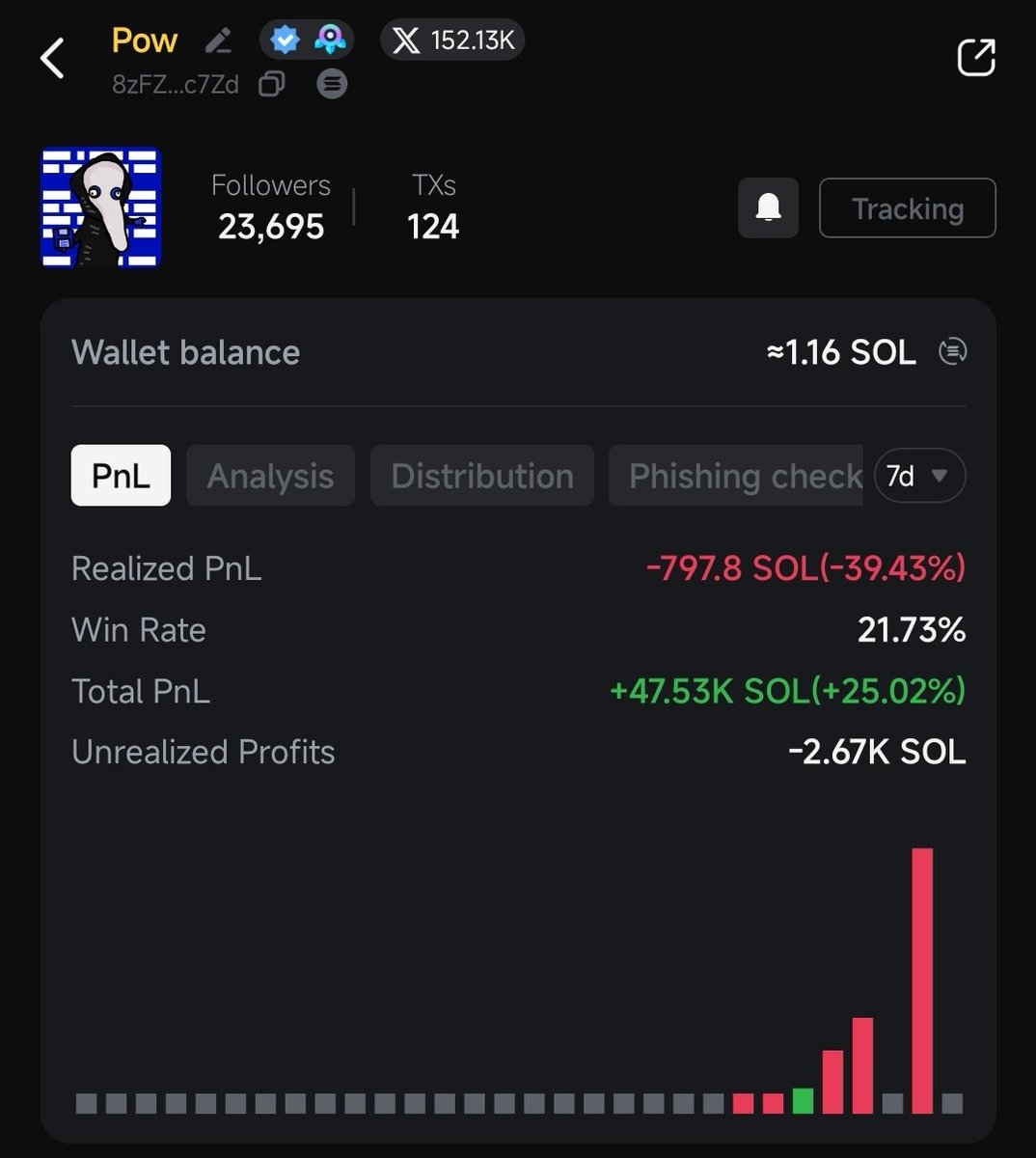Click the blue verified badge icon
This screenshot has width=1036, height=1158.
[285, 41]
